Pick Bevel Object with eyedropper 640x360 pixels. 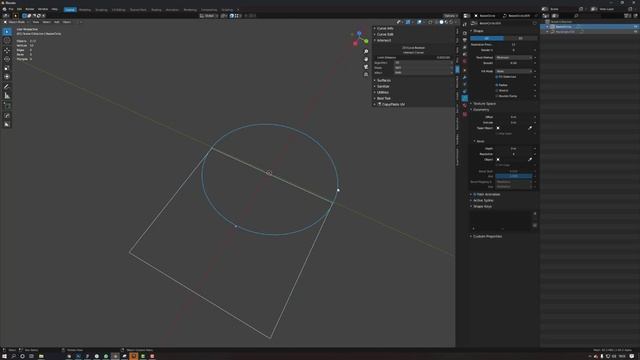[x=530, y=160]
